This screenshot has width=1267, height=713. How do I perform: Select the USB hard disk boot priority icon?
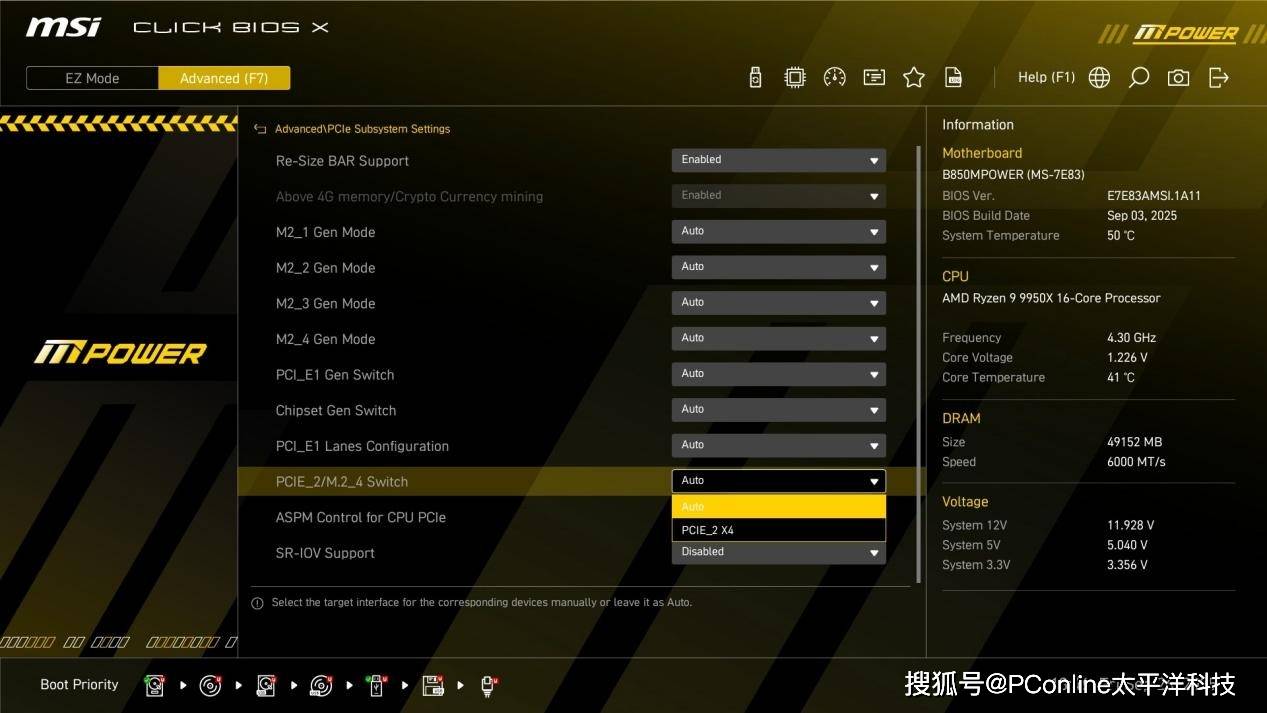point(265,685)
